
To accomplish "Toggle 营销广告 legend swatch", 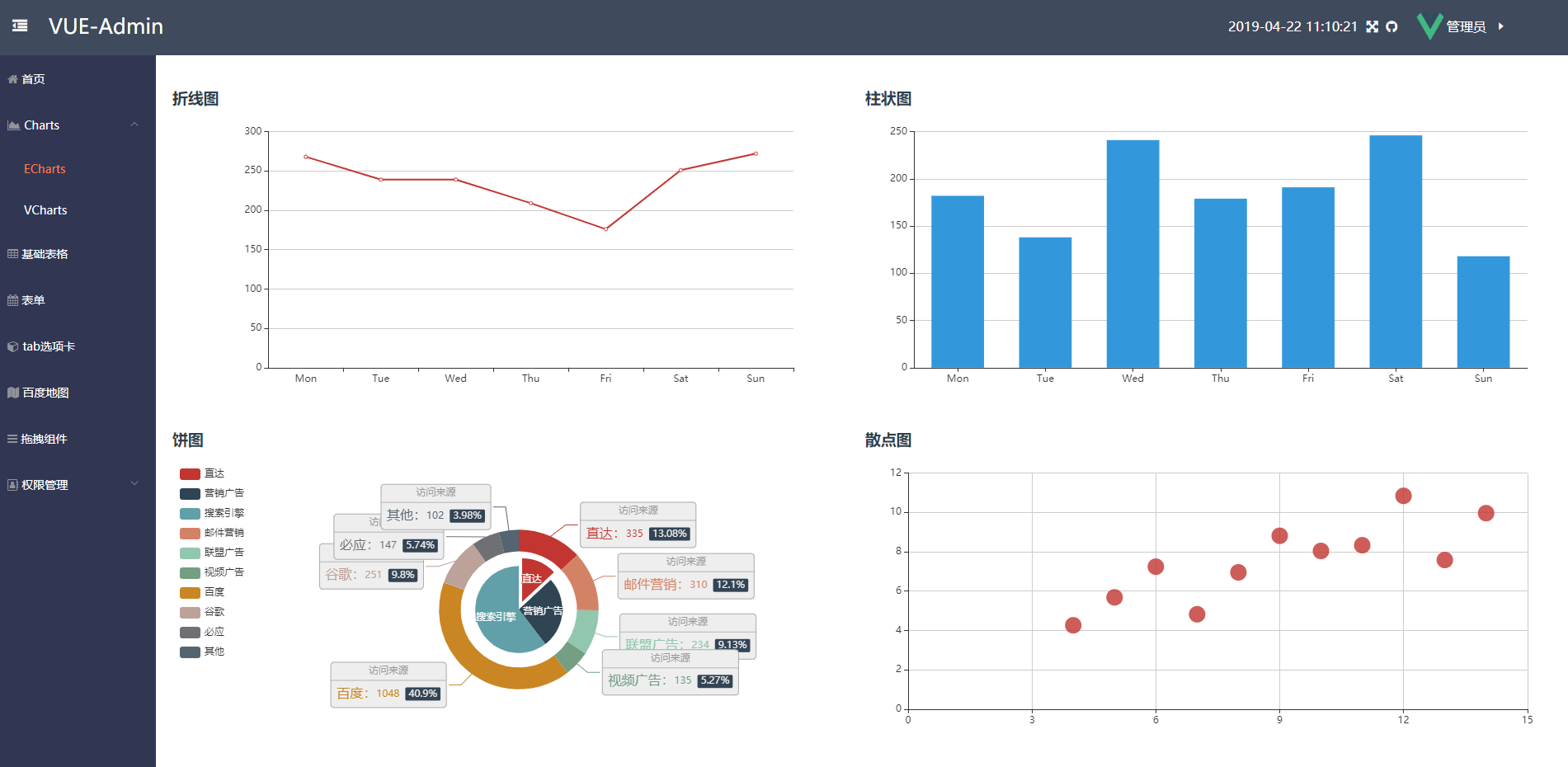I will [x=190, y=493].
